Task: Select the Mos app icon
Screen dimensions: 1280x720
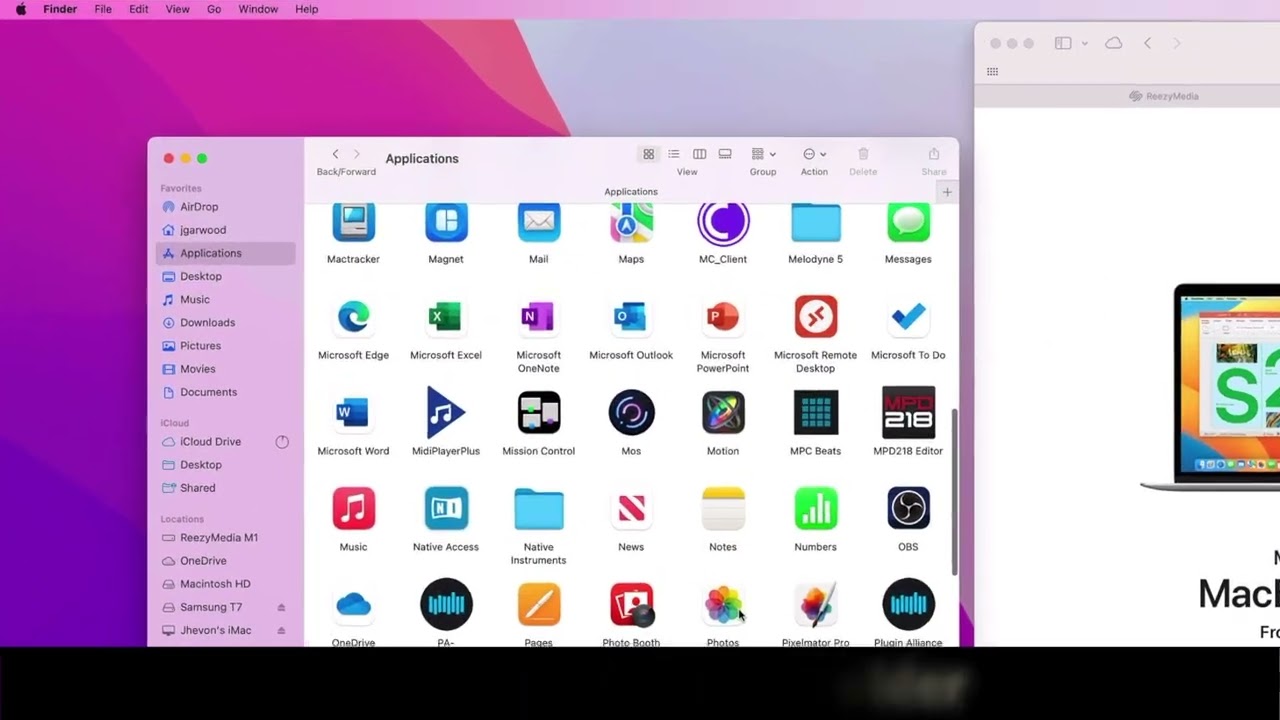Action: coord(631,413)
